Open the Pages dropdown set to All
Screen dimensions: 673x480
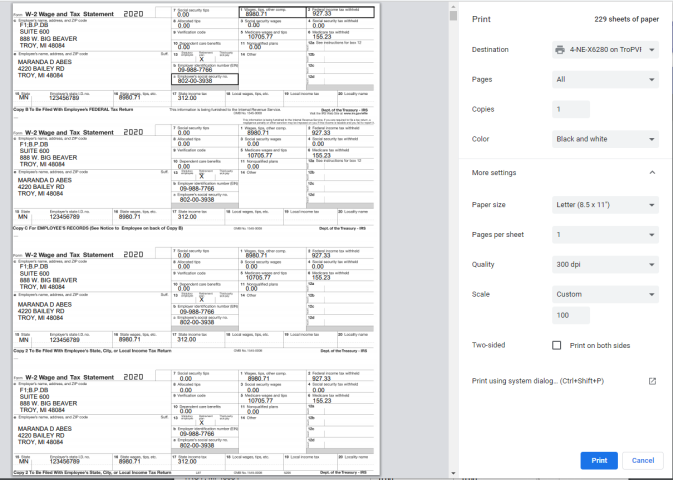[x=605, y=78]
